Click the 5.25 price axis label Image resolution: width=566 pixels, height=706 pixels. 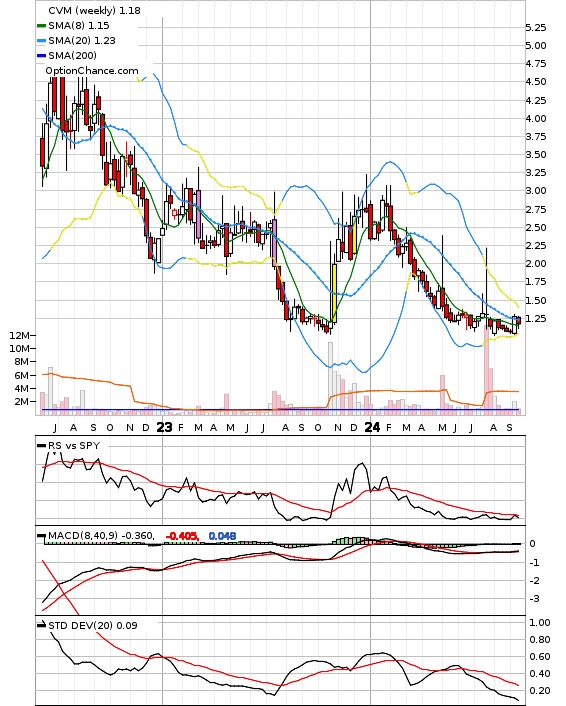(536, 27)
